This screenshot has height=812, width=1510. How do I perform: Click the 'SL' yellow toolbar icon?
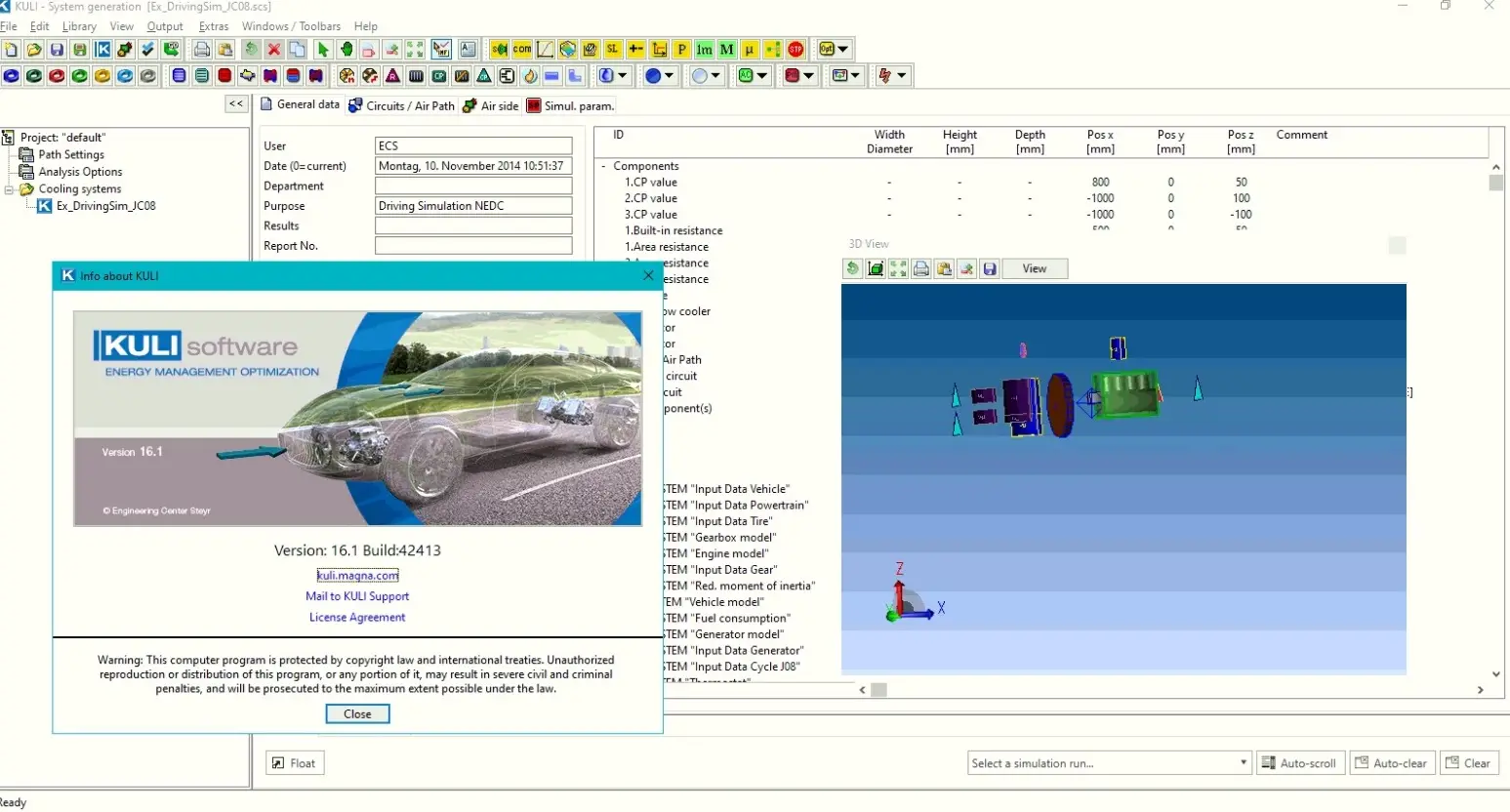point(612,49)
